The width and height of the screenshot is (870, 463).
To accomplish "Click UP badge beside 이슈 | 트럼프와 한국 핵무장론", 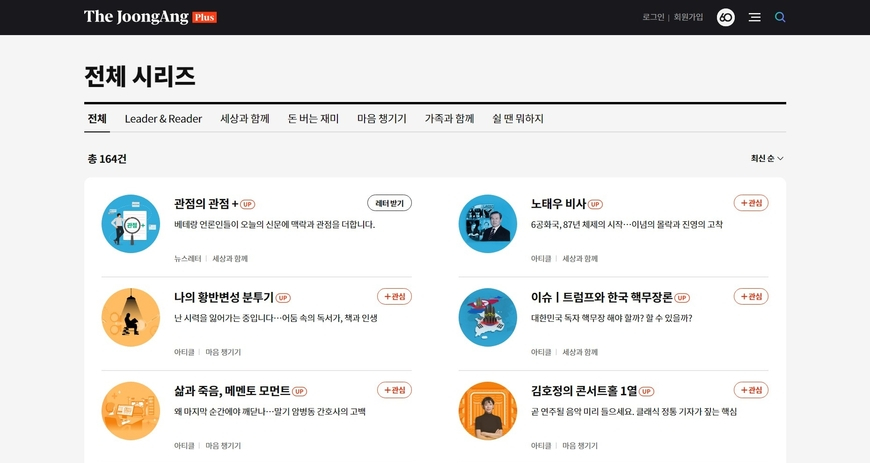I will 682,298.
